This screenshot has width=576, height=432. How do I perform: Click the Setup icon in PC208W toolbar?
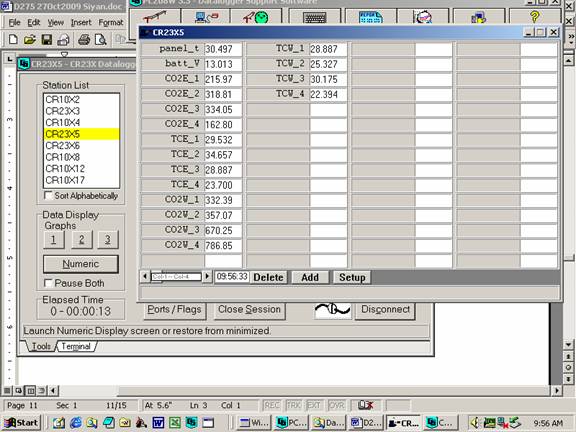coord(155,17)
